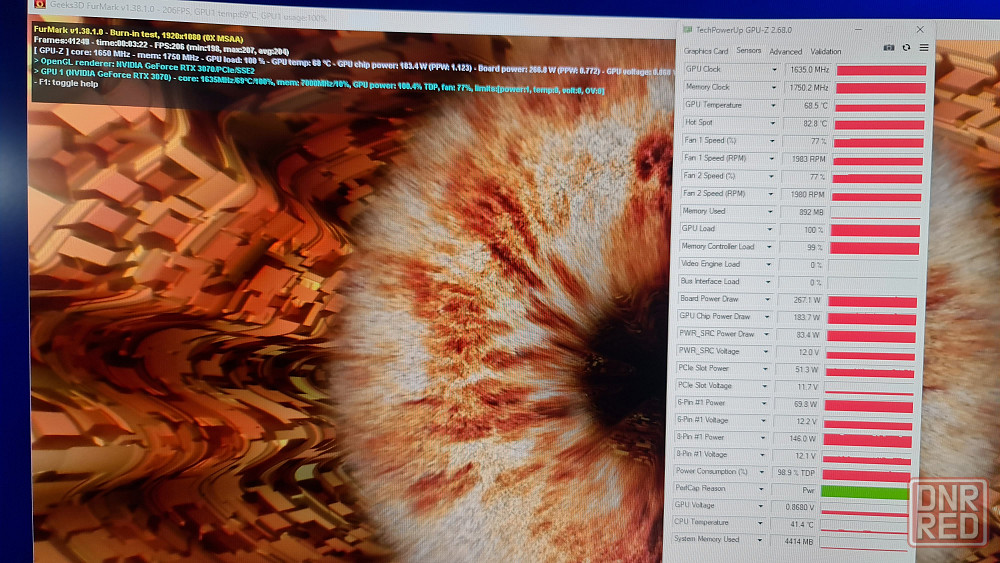Expand the Board Power Draw dropdown
The image size is (1000, 563).
[768, 300]
